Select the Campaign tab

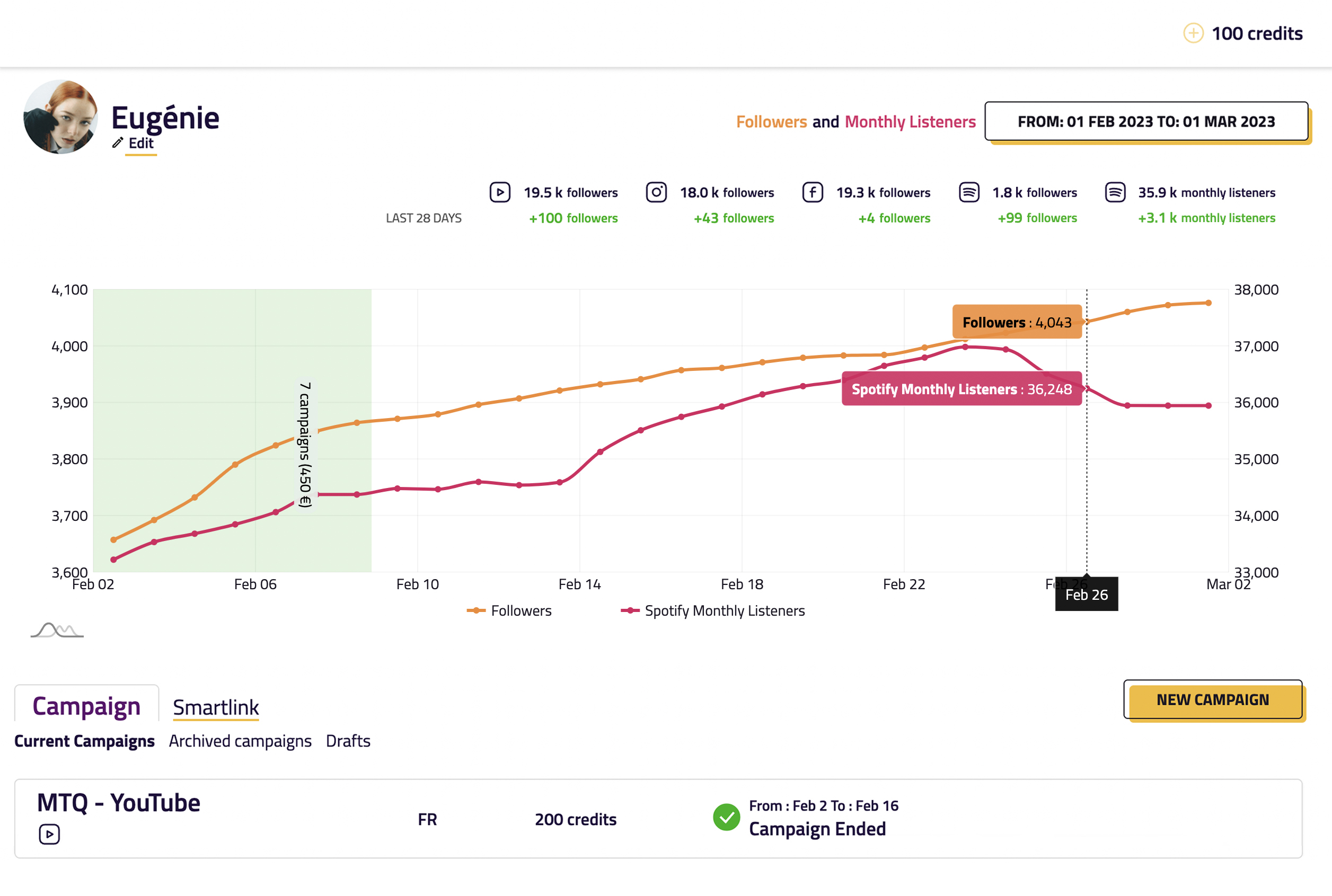pyautogui.click(x=86, y=706)
